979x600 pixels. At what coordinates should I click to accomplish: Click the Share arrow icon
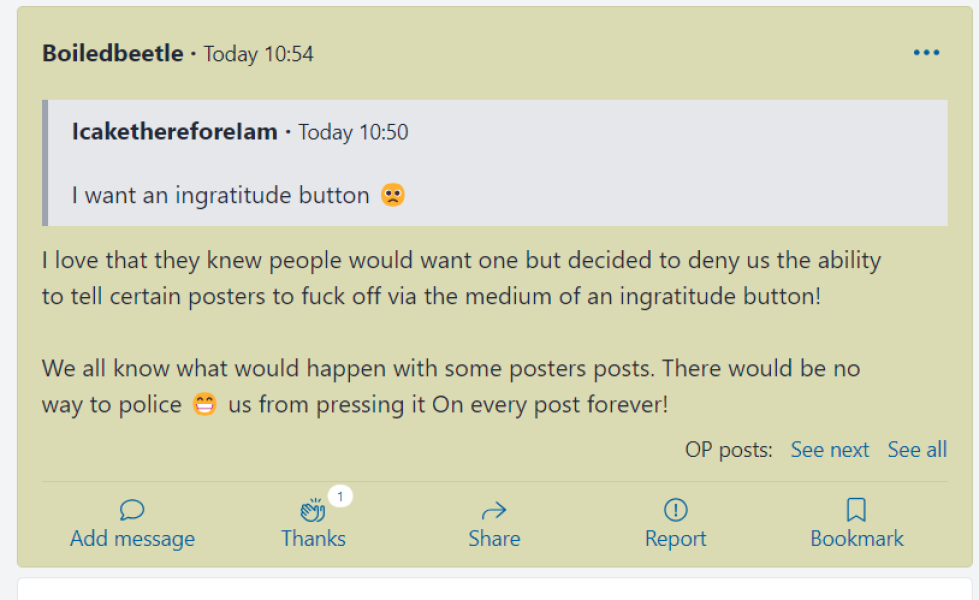pyautogui.click(x=494, y=511)
